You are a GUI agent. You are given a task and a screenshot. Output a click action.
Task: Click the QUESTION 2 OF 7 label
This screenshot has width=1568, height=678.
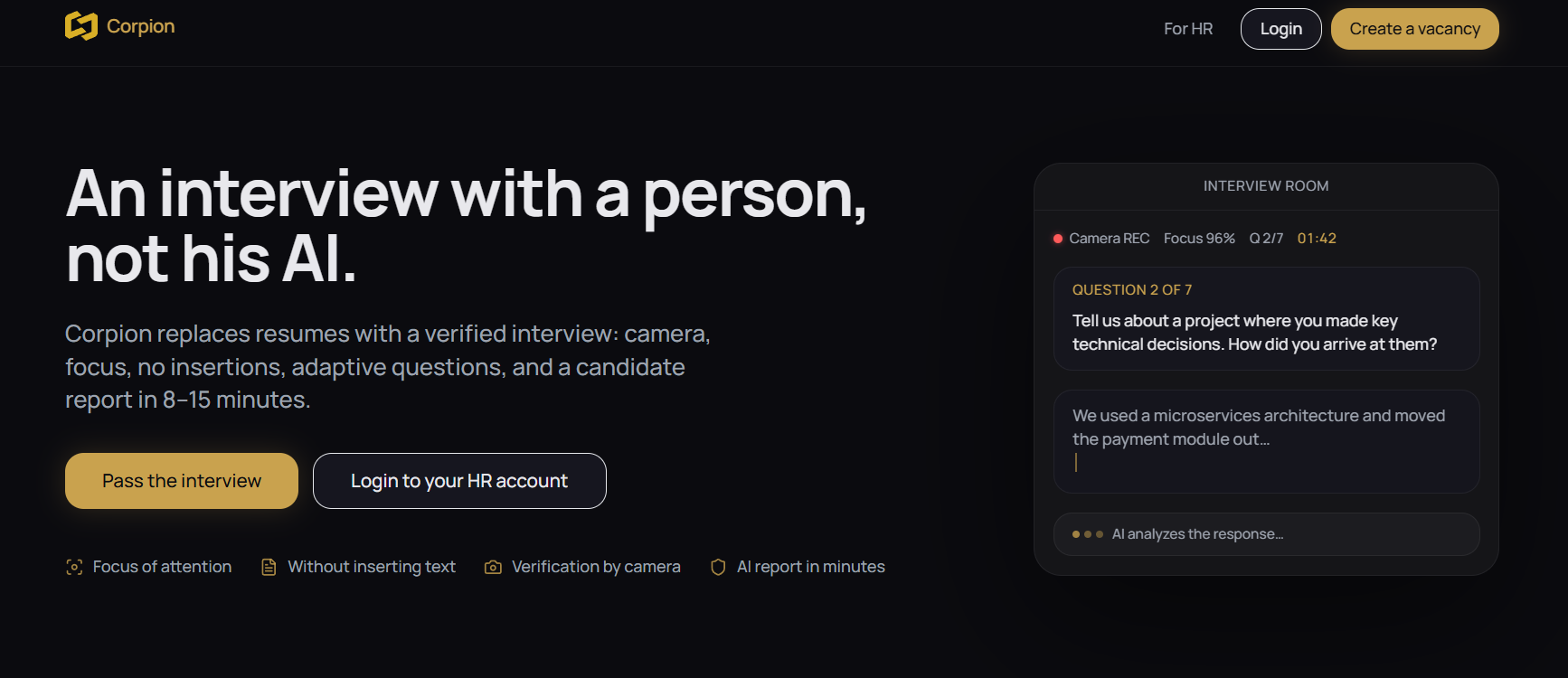pos(1132,290)
